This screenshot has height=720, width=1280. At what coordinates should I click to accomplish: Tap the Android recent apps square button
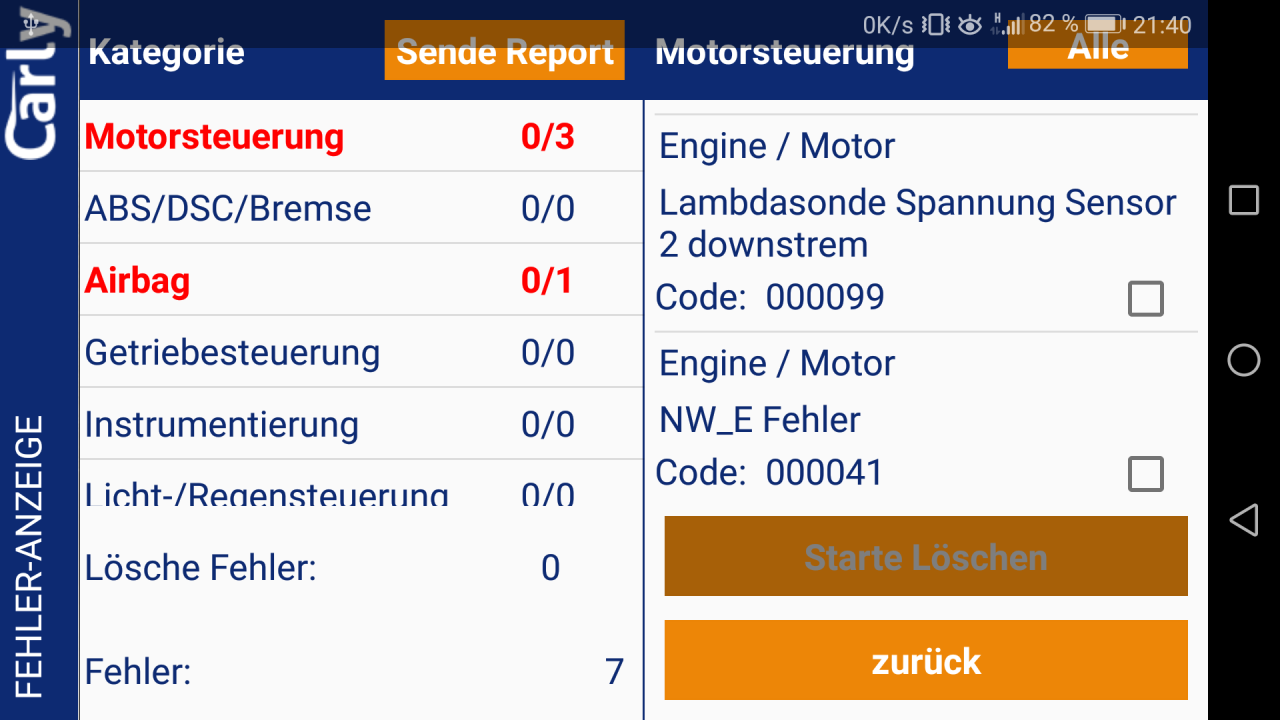(1243, 200)
